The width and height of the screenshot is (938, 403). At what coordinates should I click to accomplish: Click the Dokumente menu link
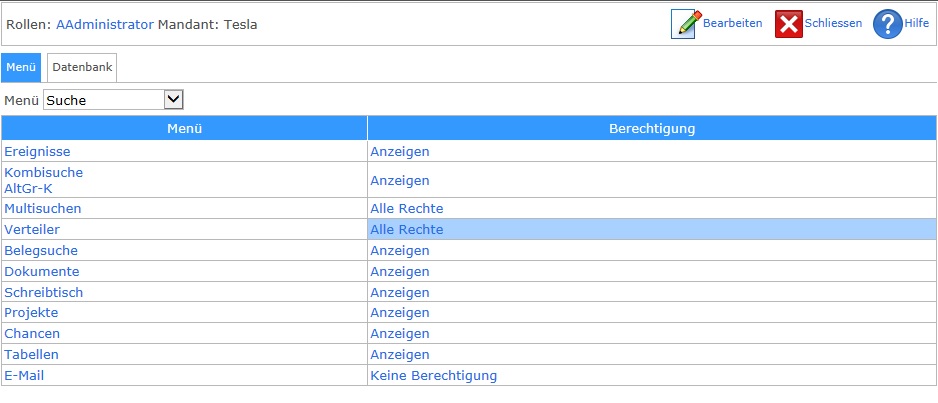click(42, 271)
